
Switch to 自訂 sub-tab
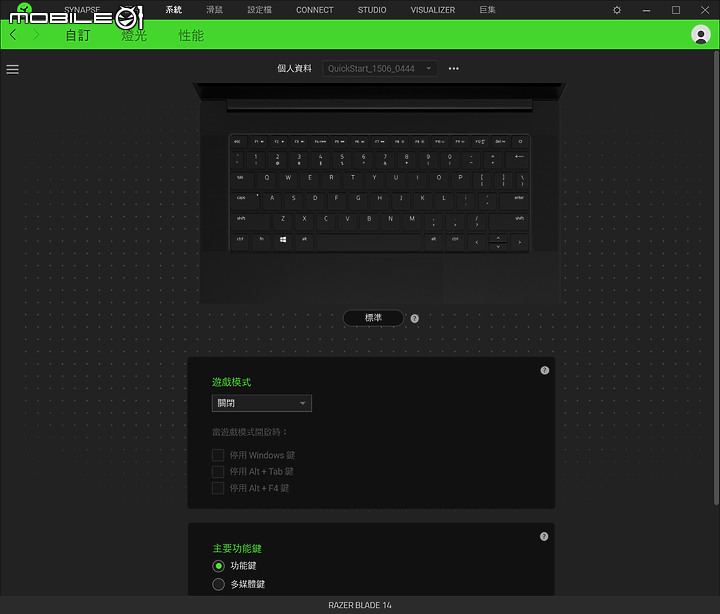(x=78, y=35)
